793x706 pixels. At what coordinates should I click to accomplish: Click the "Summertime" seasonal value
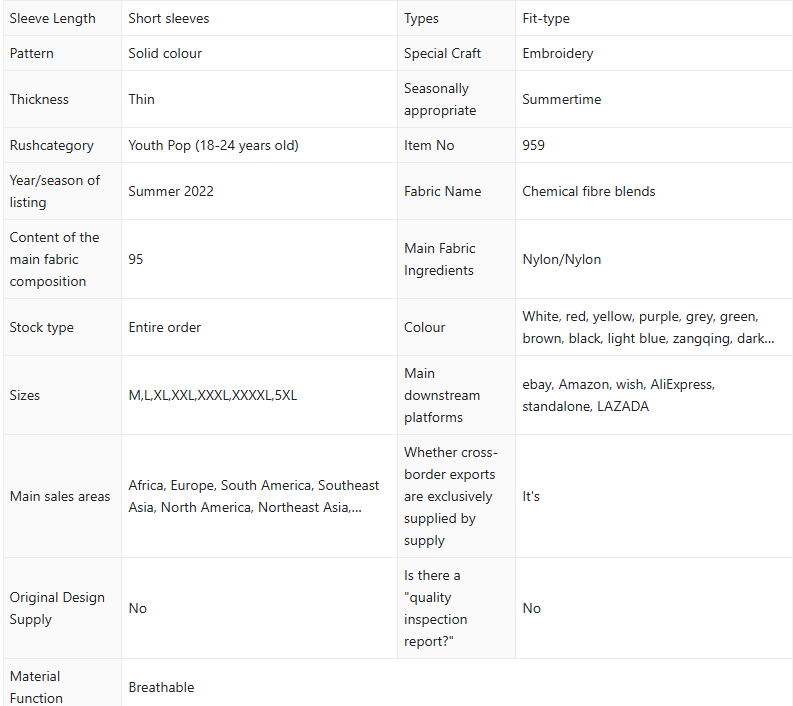(x=561, y=99)
